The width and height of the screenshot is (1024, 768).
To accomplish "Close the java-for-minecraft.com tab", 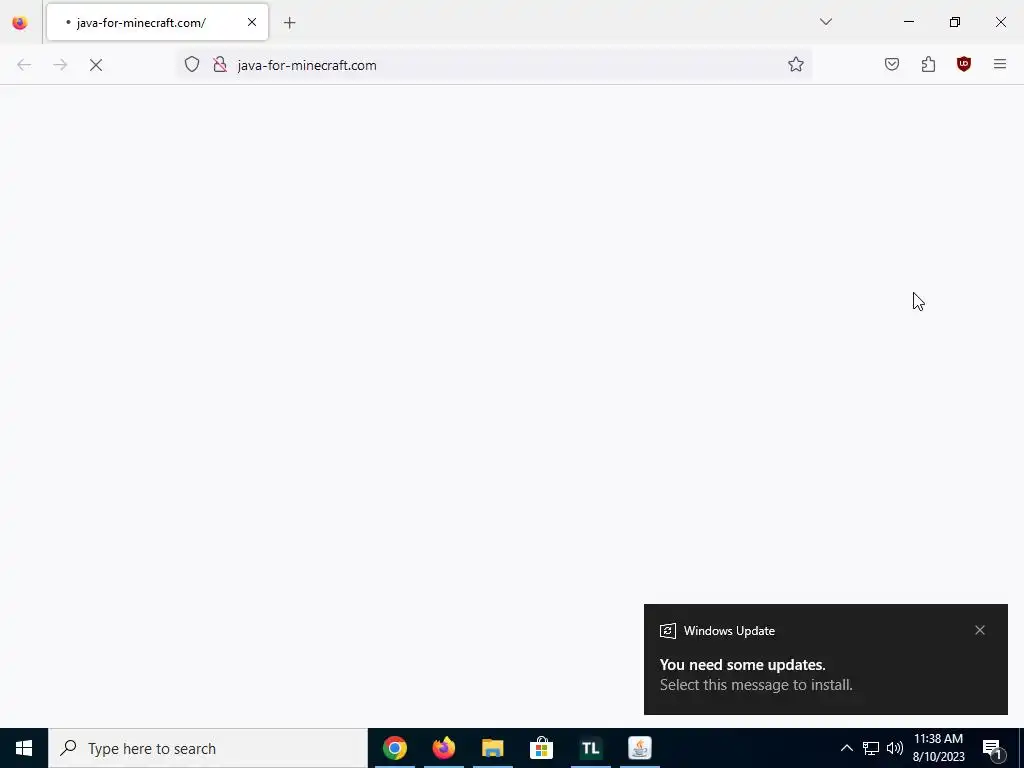I will (x=252, y=22).
